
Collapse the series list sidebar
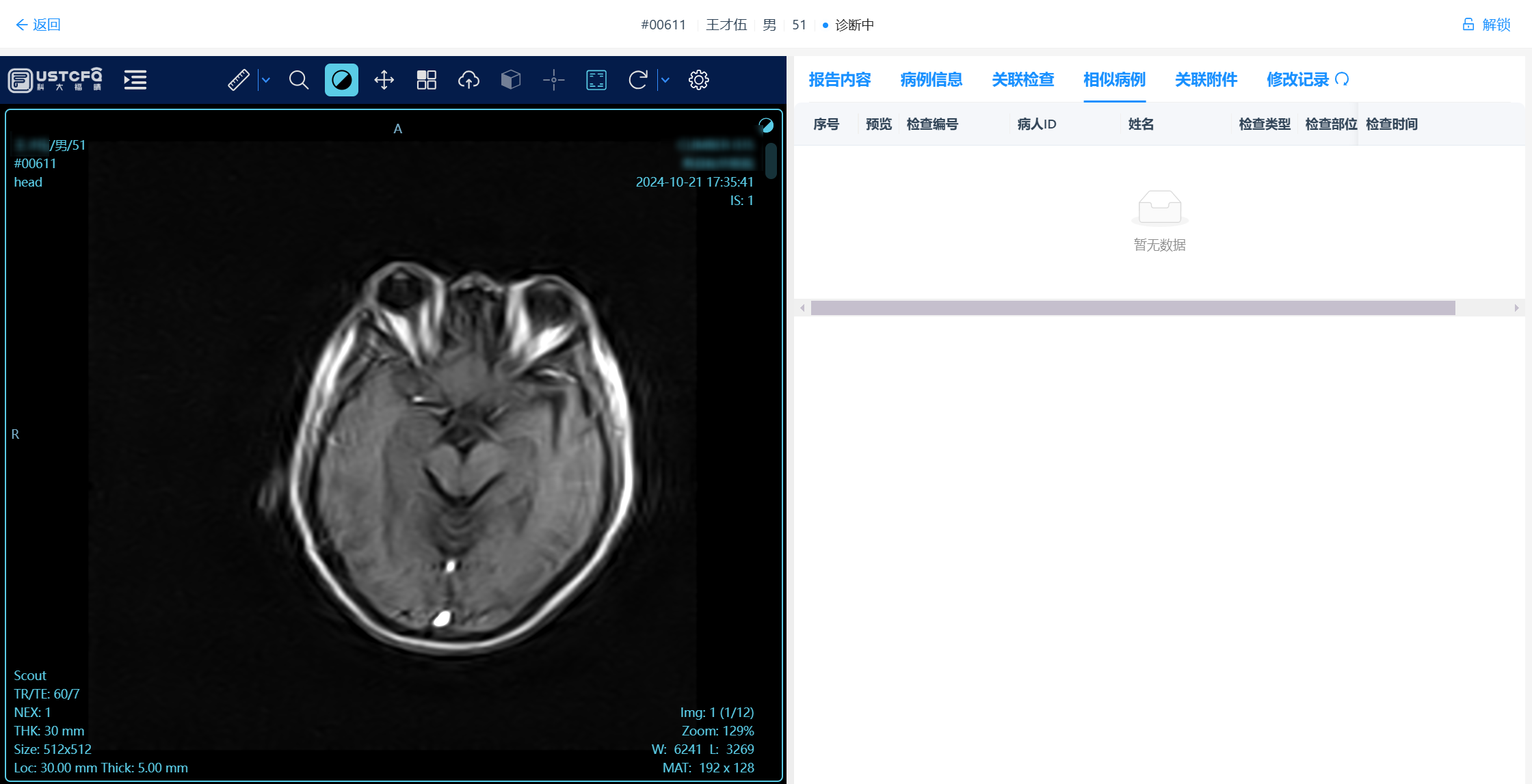pyautogui.click(x=135, y=80)
